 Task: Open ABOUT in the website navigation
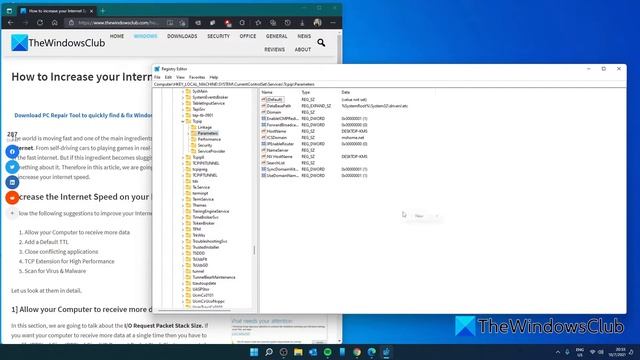302,49
